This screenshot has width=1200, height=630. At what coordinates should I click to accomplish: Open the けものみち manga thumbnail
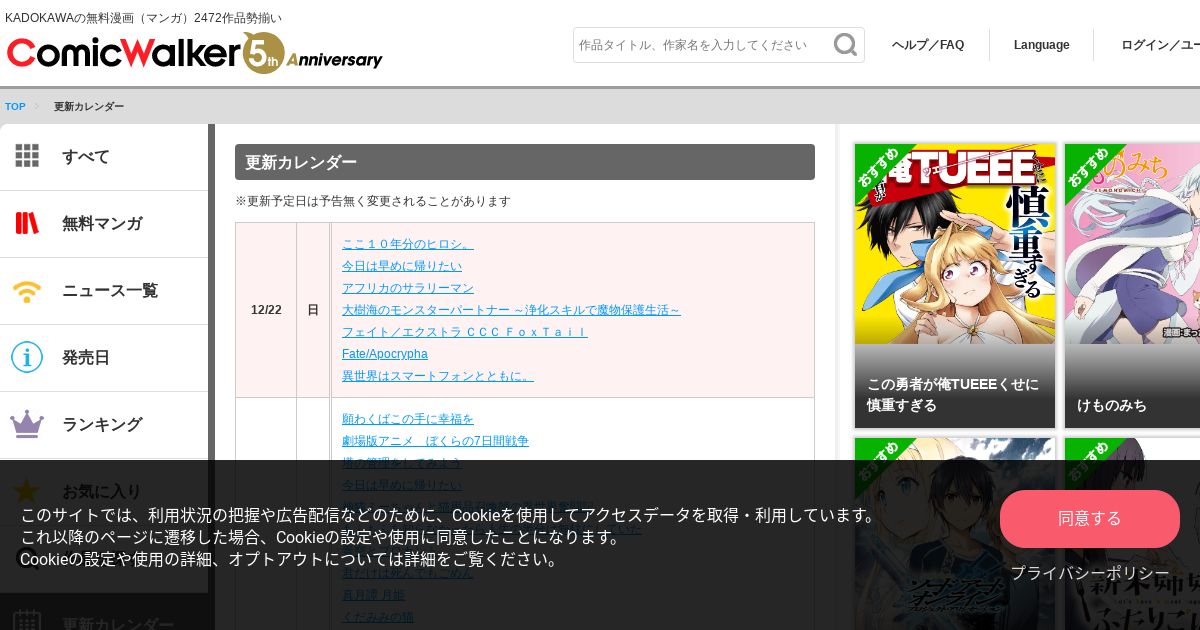pos(1132,286)
